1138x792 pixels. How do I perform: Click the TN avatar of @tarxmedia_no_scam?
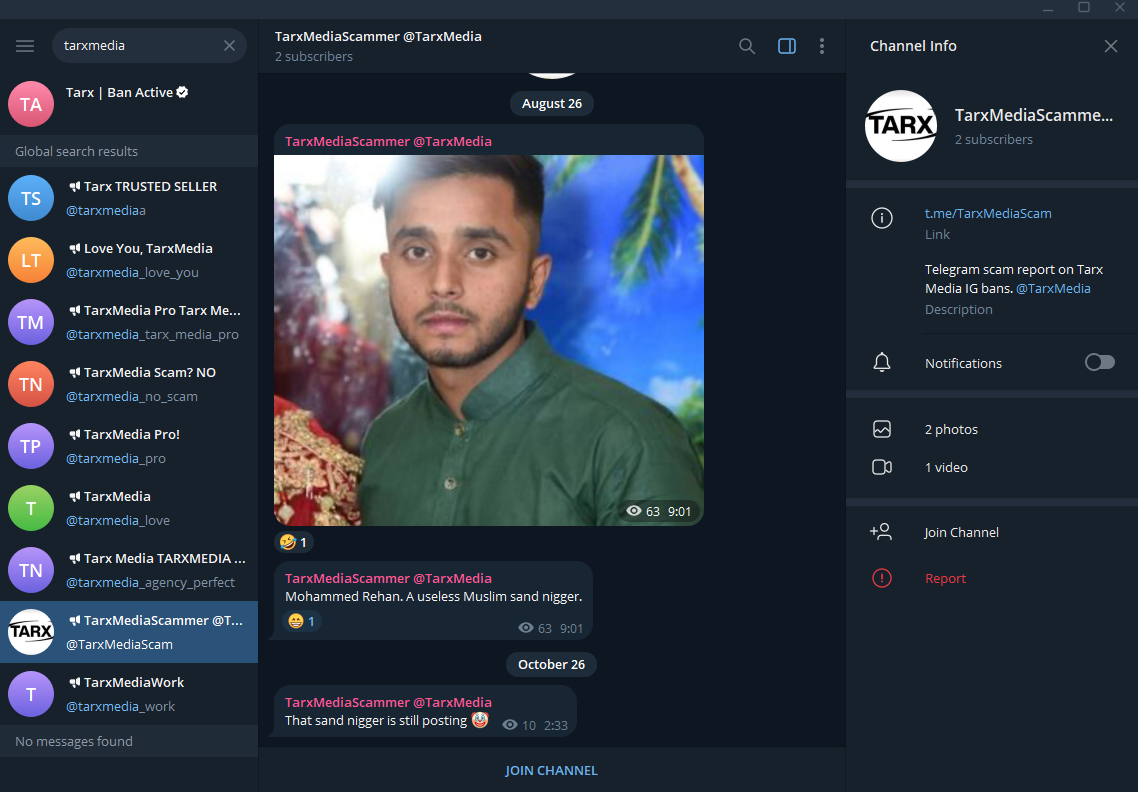click(31, 384)
